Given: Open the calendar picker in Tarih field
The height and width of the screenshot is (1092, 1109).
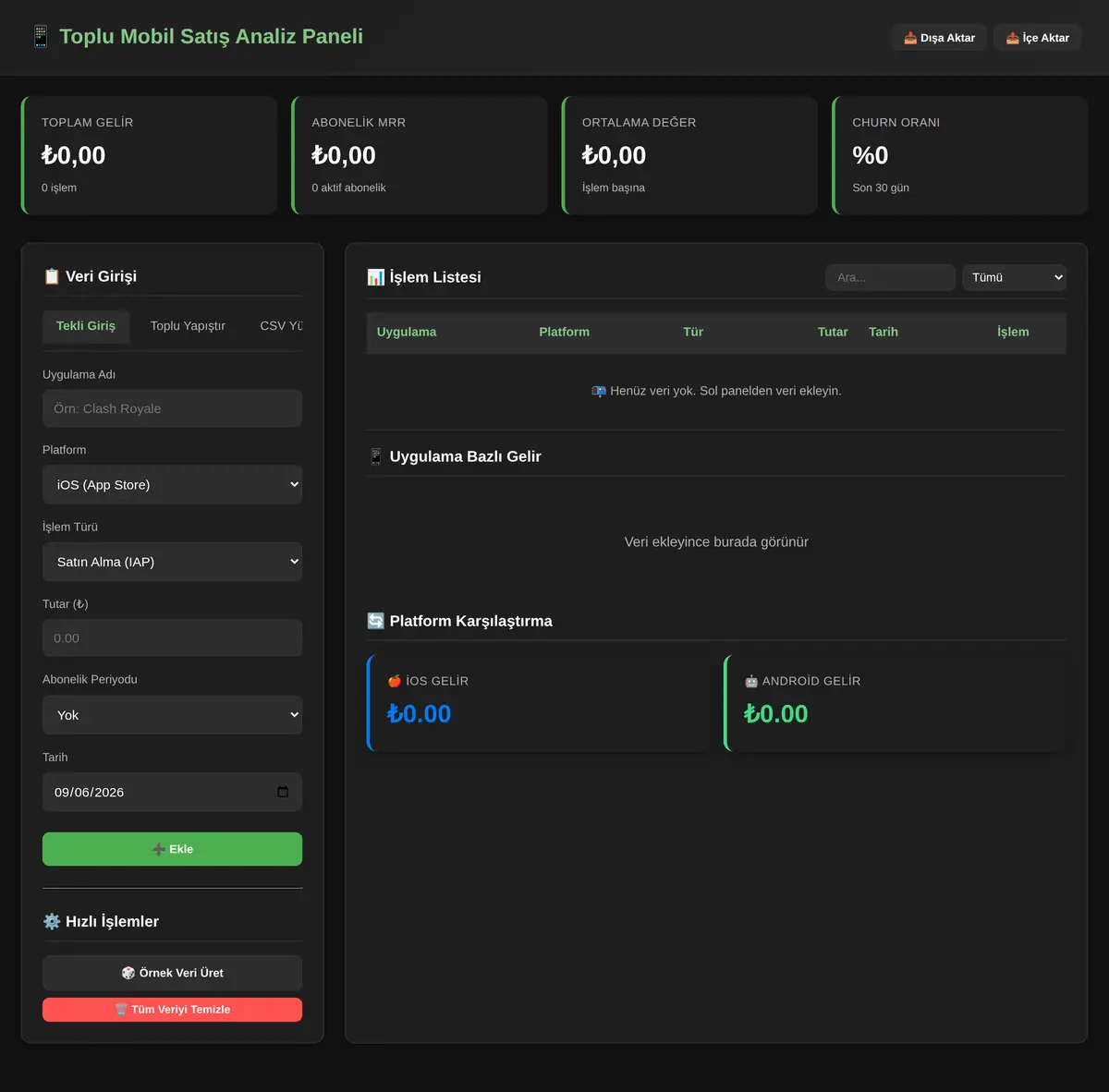Looking at the screenshot, I should 283,792.
